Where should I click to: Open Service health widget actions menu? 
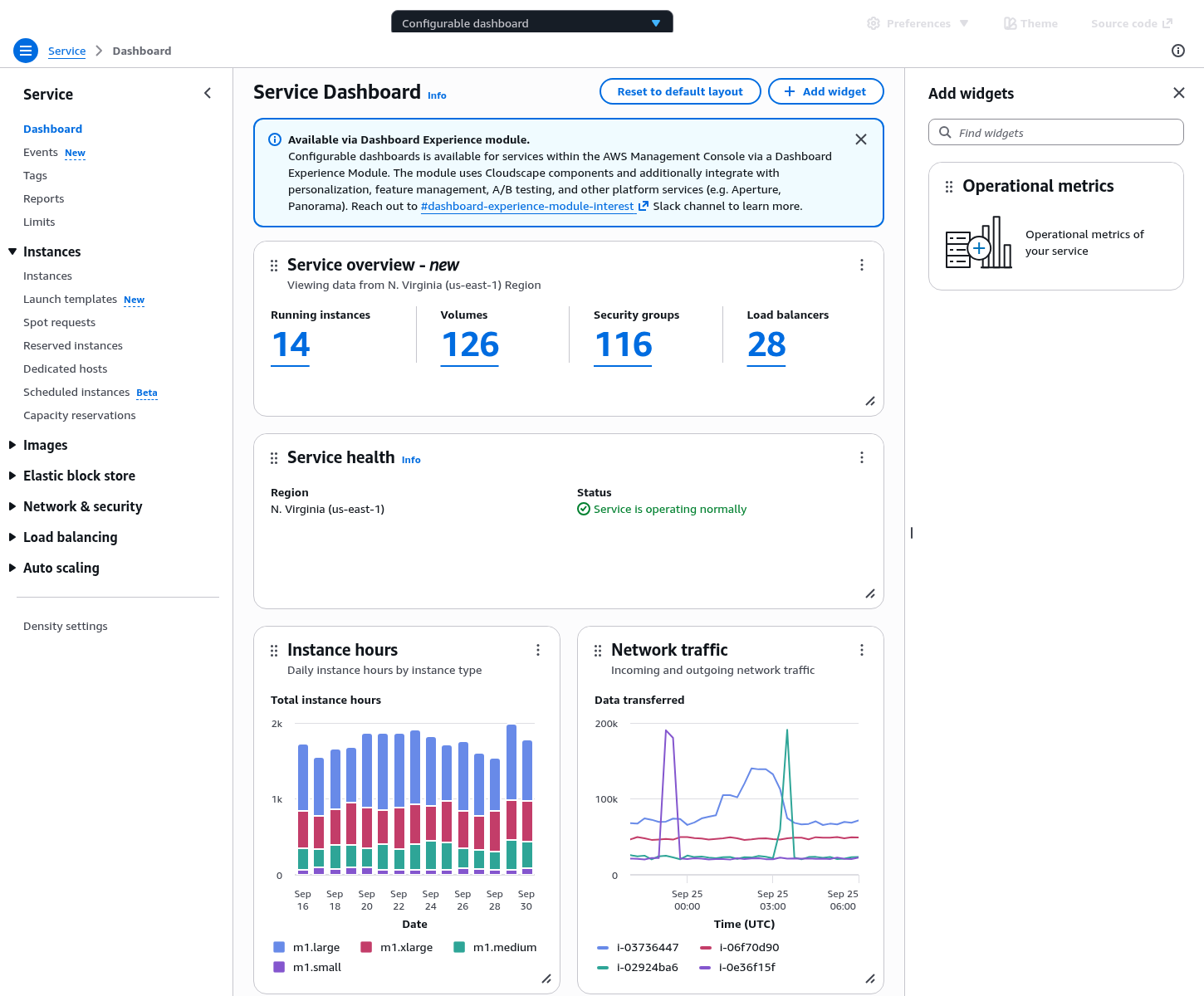coord(861,457)
